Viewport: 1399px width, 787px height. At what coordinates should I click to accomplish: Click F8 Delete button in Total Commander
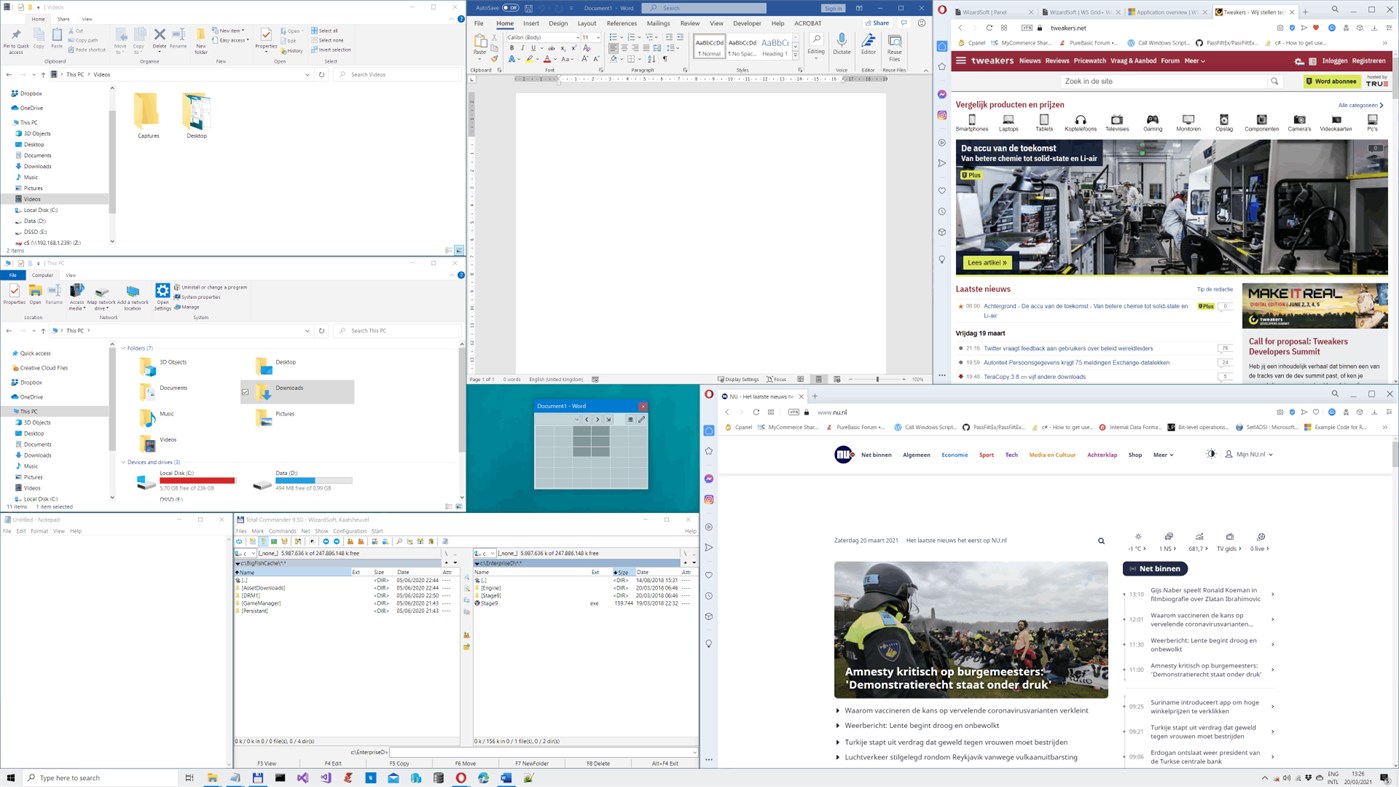598,763
